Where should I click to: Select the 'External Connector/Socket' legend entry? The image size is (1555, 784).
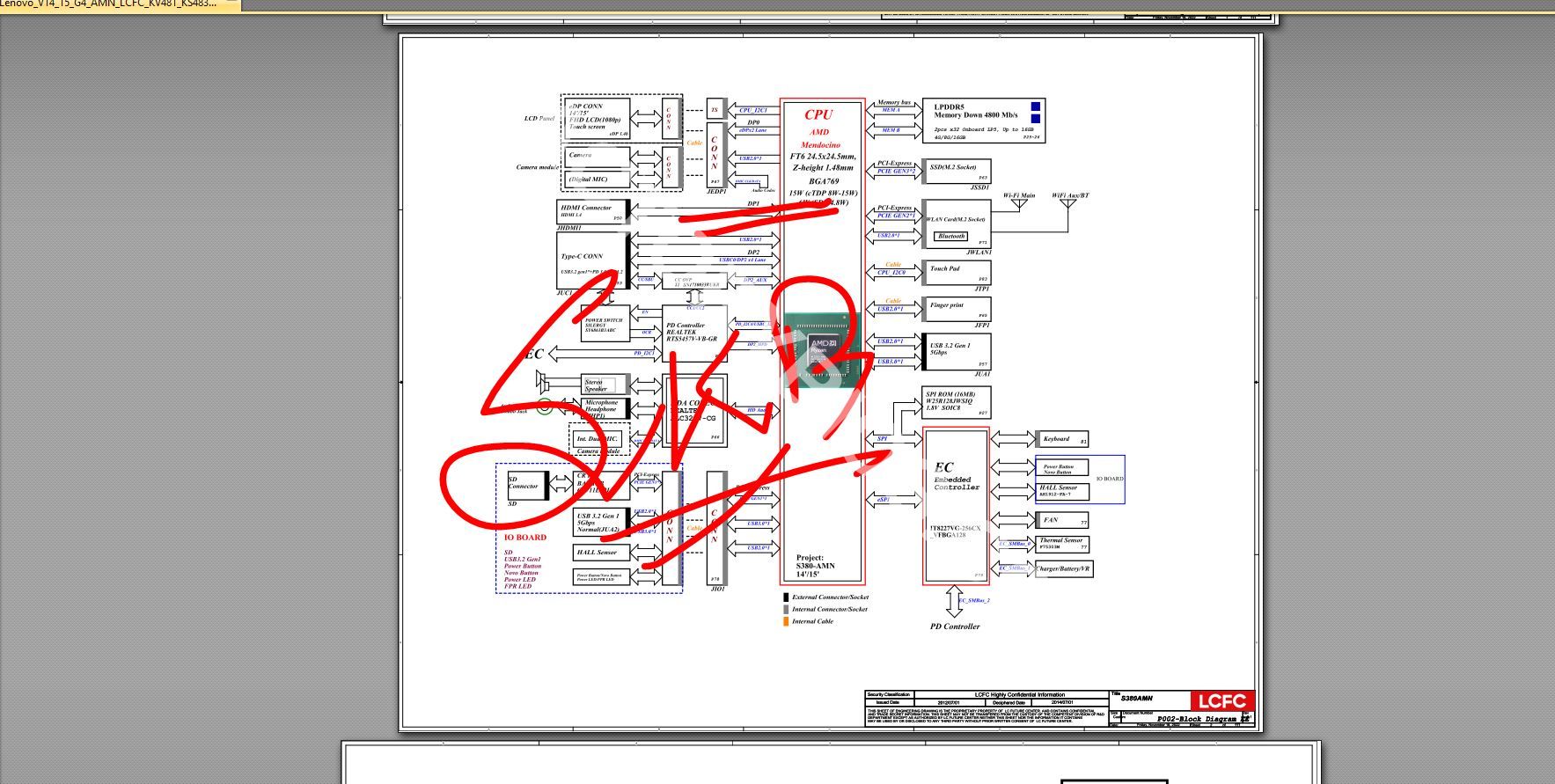830,597
